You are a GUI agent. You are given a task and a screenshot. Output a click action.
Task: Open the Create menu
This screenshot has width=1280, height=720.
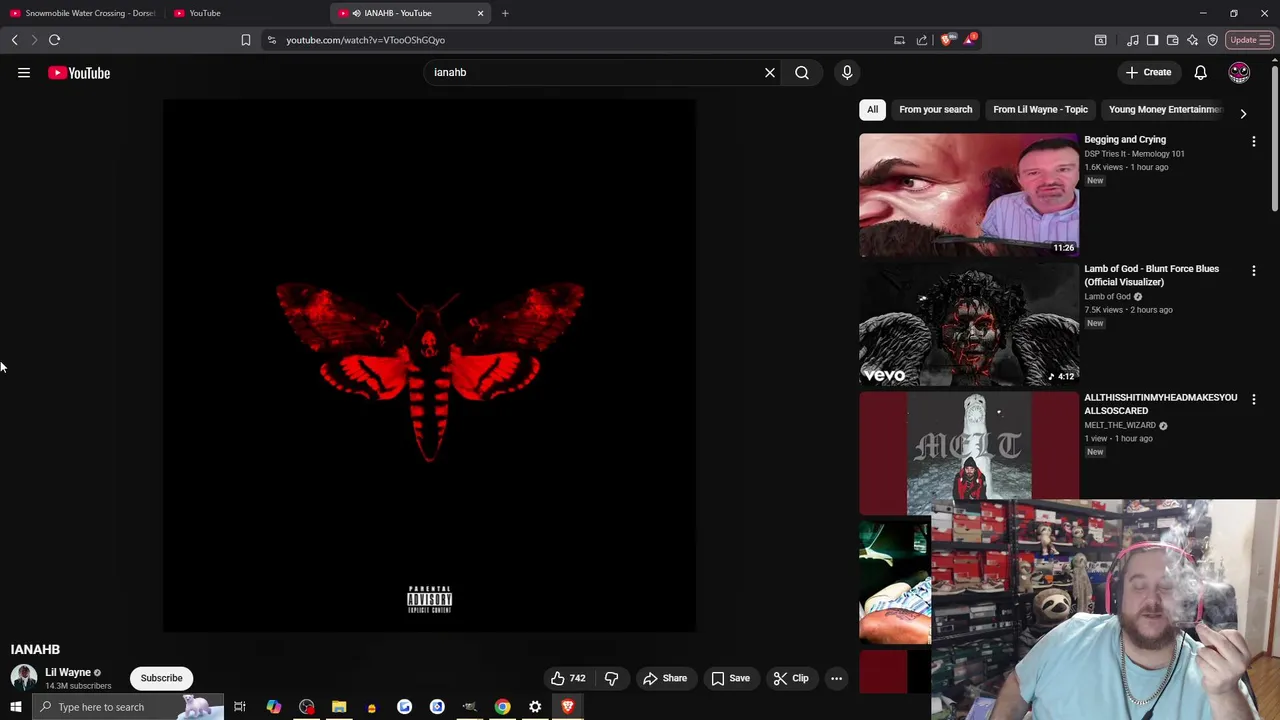click(1148, 72)
